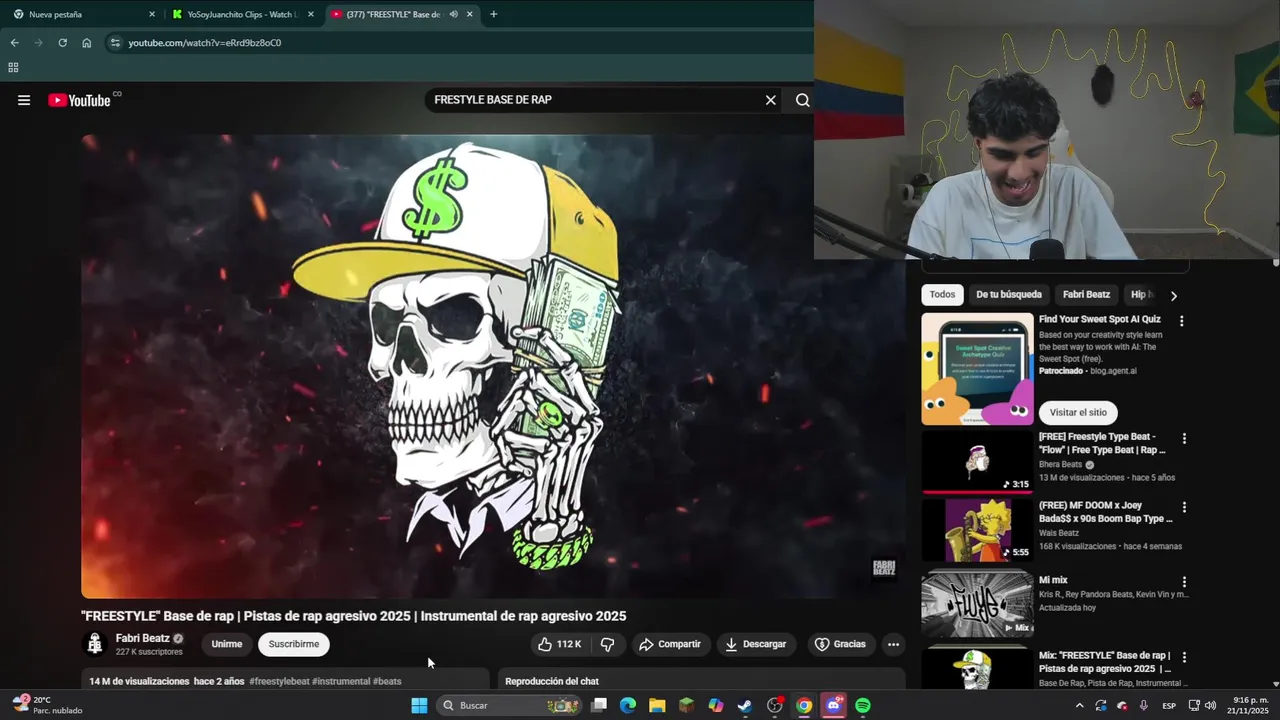Open the Mi mix thumbnail
The width and height of the screenshot is (1280, 720).
[x=977, y=605]
